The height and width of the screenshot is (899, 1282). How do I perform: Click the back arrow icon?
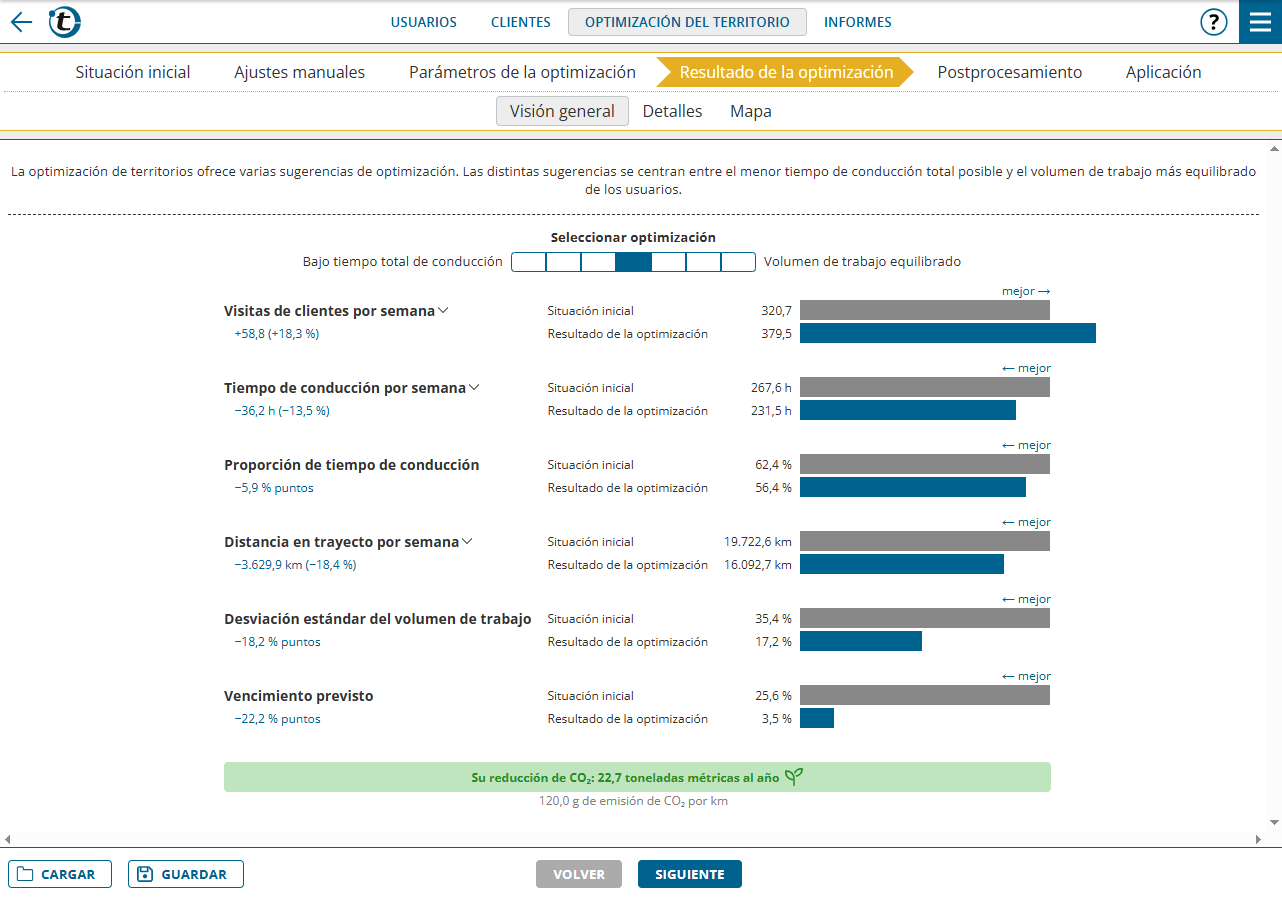[21, 22]
